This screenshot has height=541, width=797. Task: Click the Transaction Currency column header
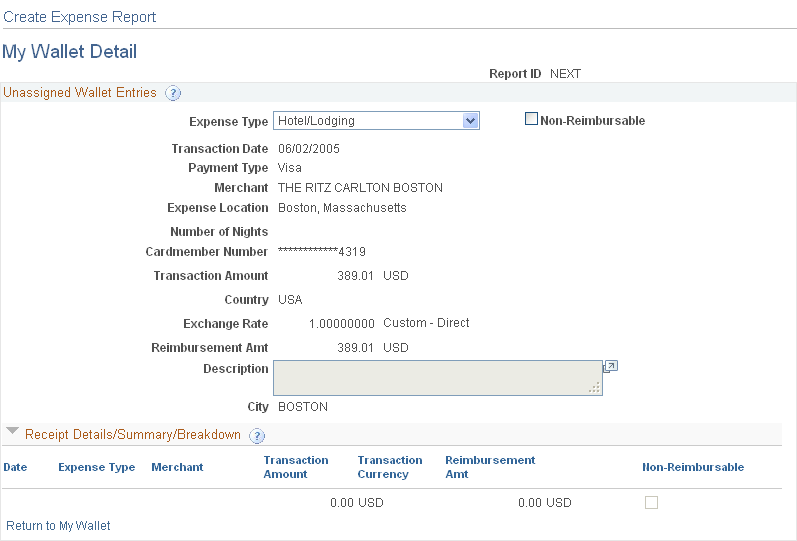[x=390, y=467]
